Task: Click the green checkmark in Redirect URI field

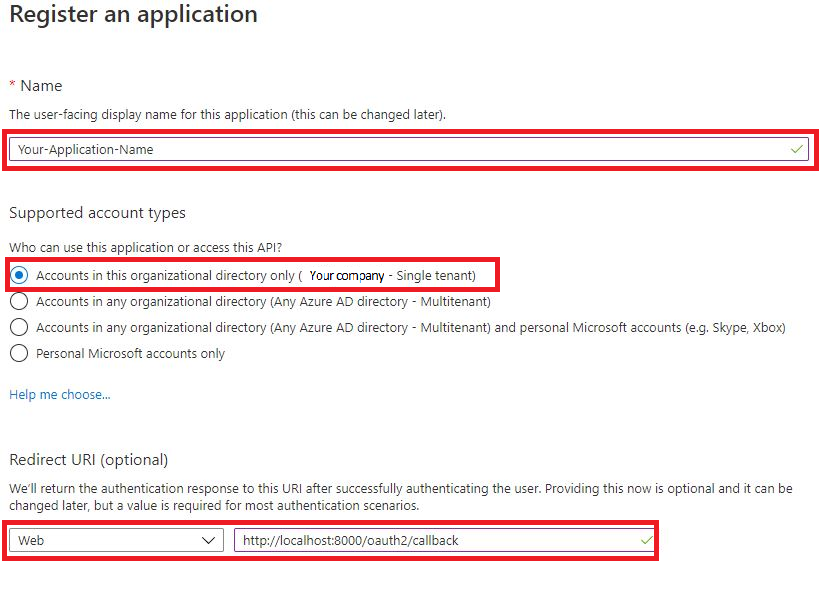Action: tap(646, 540)
